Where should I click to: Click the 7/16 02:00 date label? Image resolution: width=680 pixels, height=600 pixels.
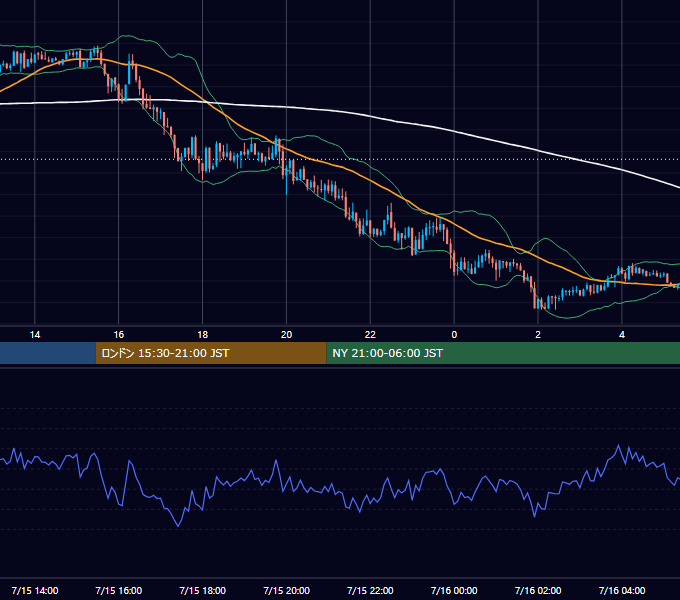pyautogui.click(x=538, y=590)
